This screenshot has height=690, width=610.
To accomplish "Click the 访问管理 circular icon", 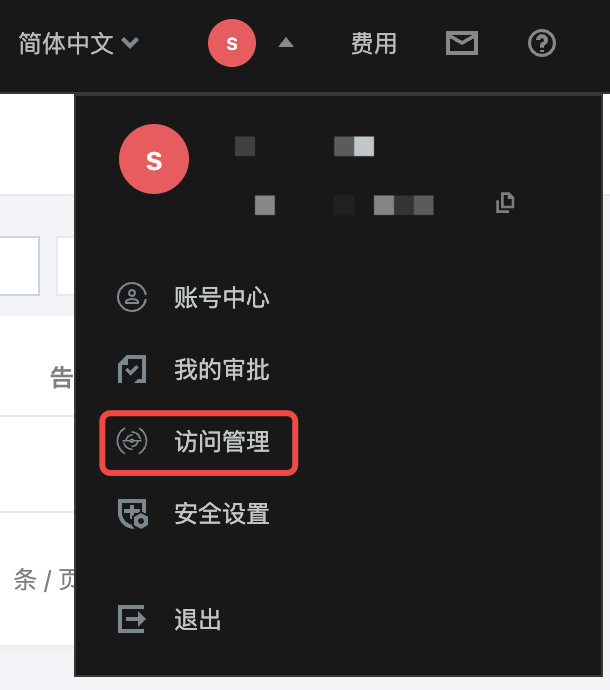I will (132, 441).
